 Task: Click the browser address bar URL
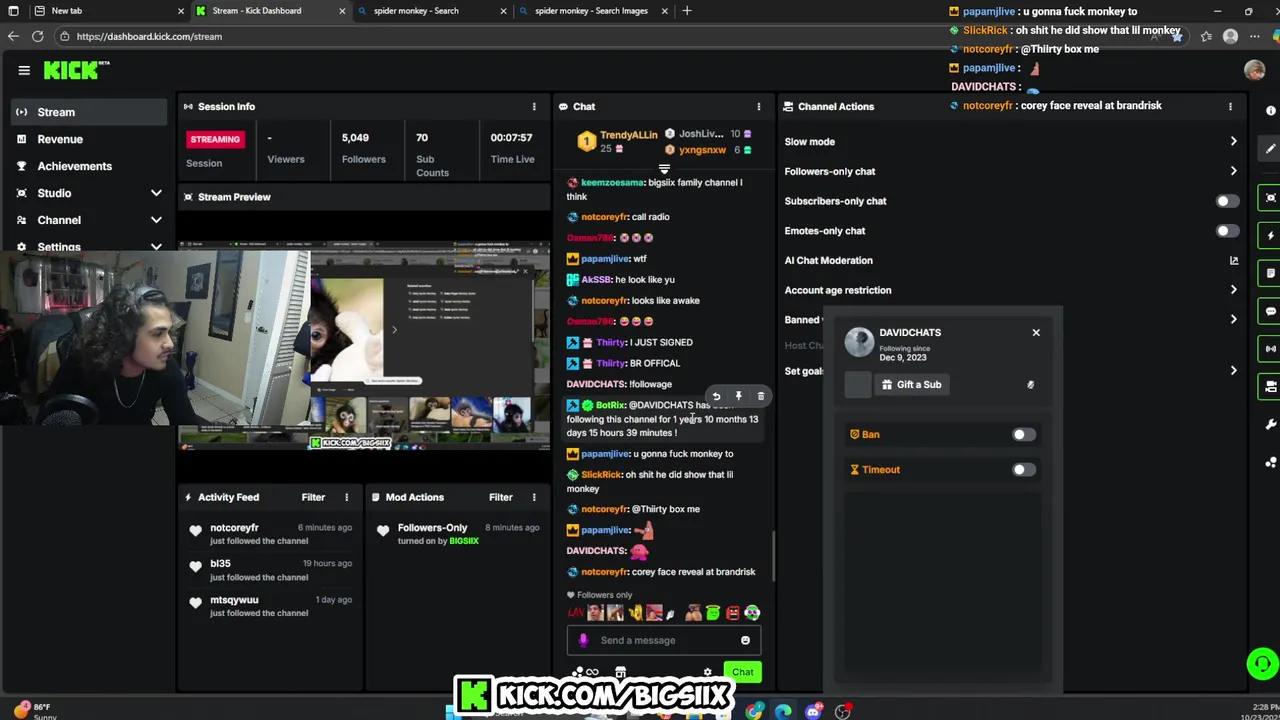pyautogui.click(x=149, y=36)
